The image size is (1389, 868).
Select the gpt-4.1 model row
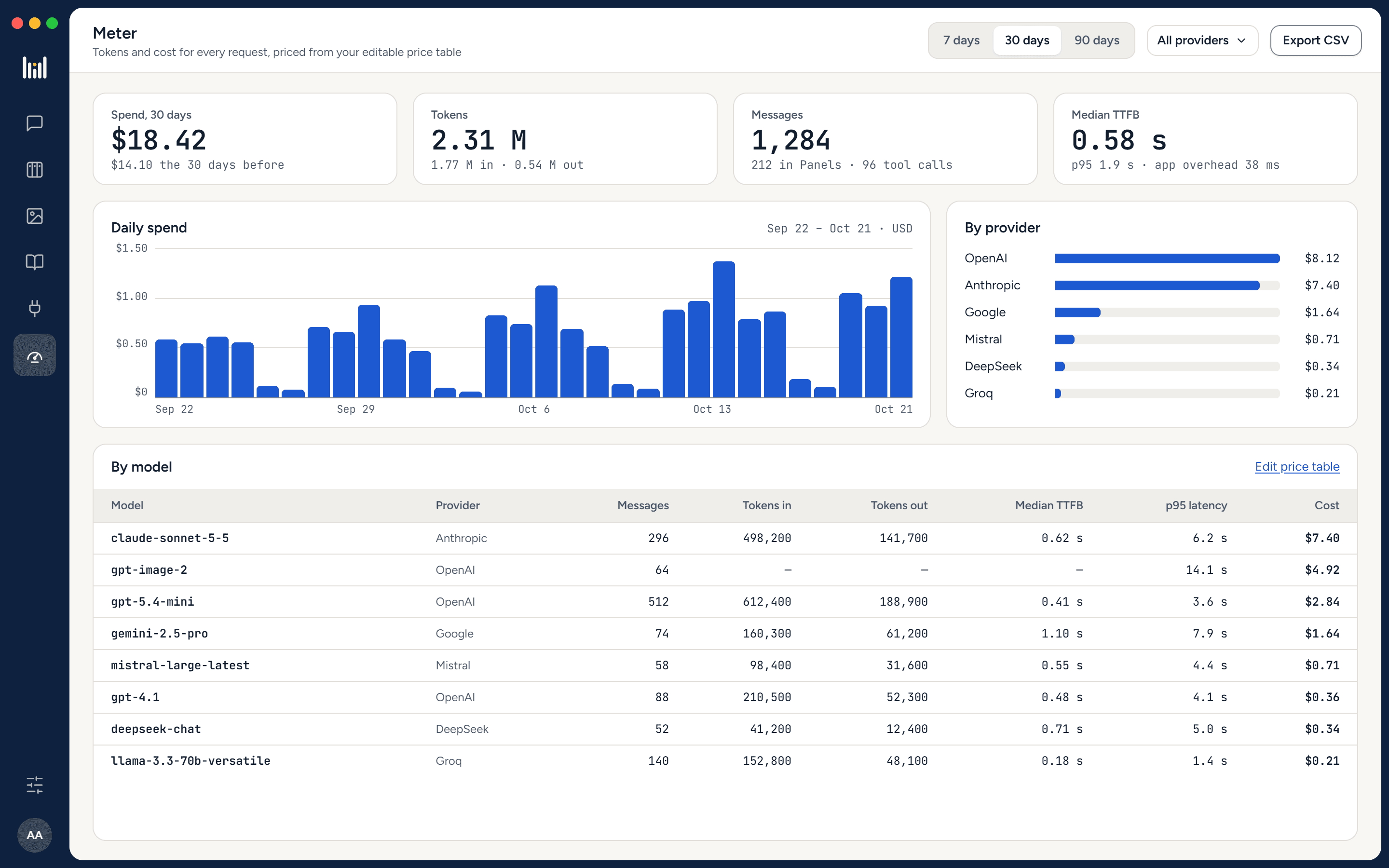tap(725, 697)
